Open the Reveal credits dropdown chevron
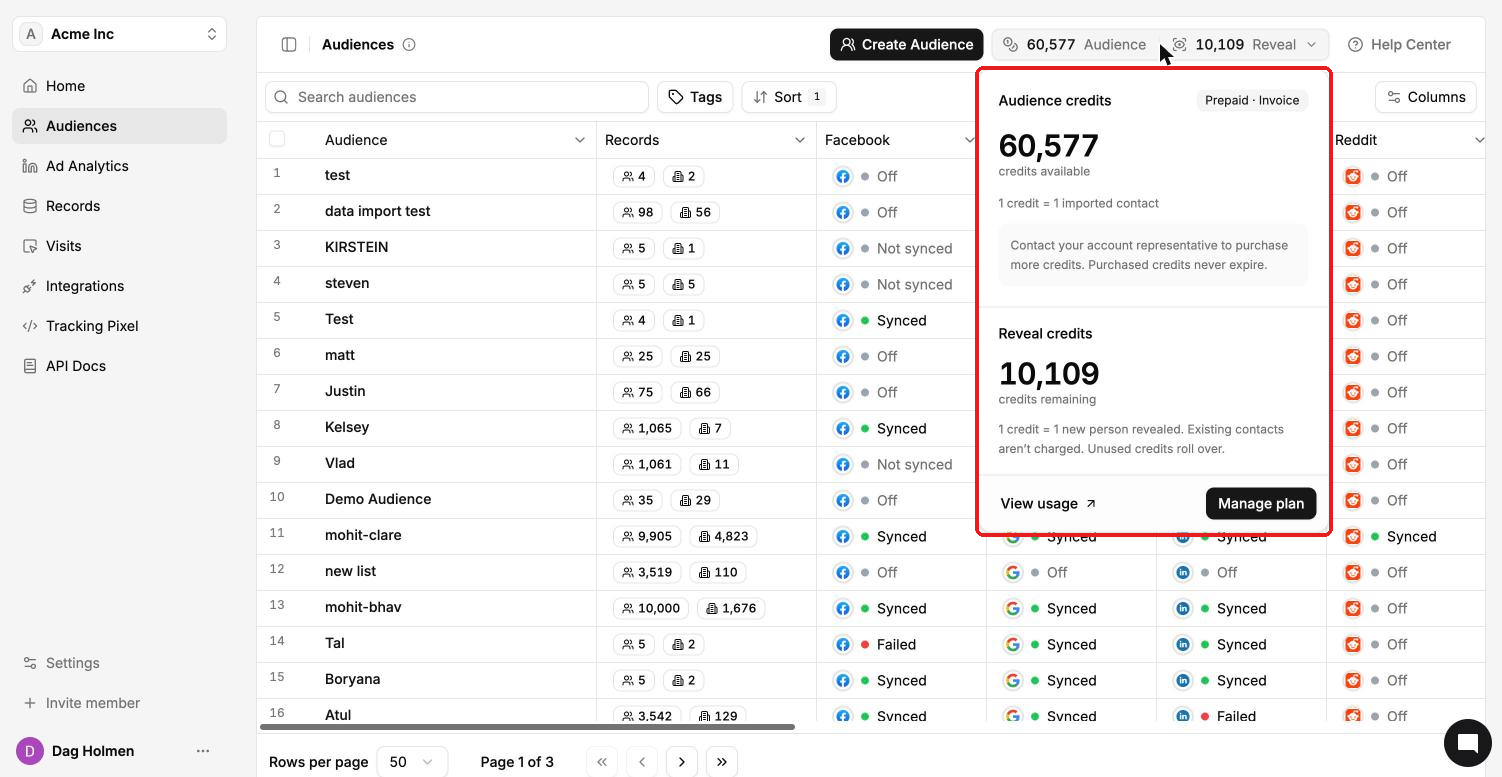Screen dimensions: 1502x777 [1312, 44]
